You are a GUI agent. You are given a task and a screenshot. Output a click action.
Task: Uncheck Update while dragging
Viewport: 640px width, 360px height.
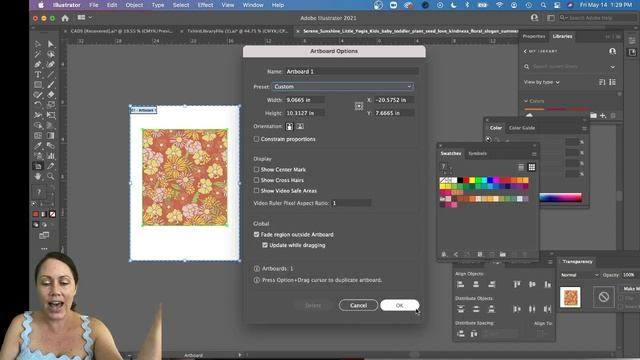[x=265, y=245]
